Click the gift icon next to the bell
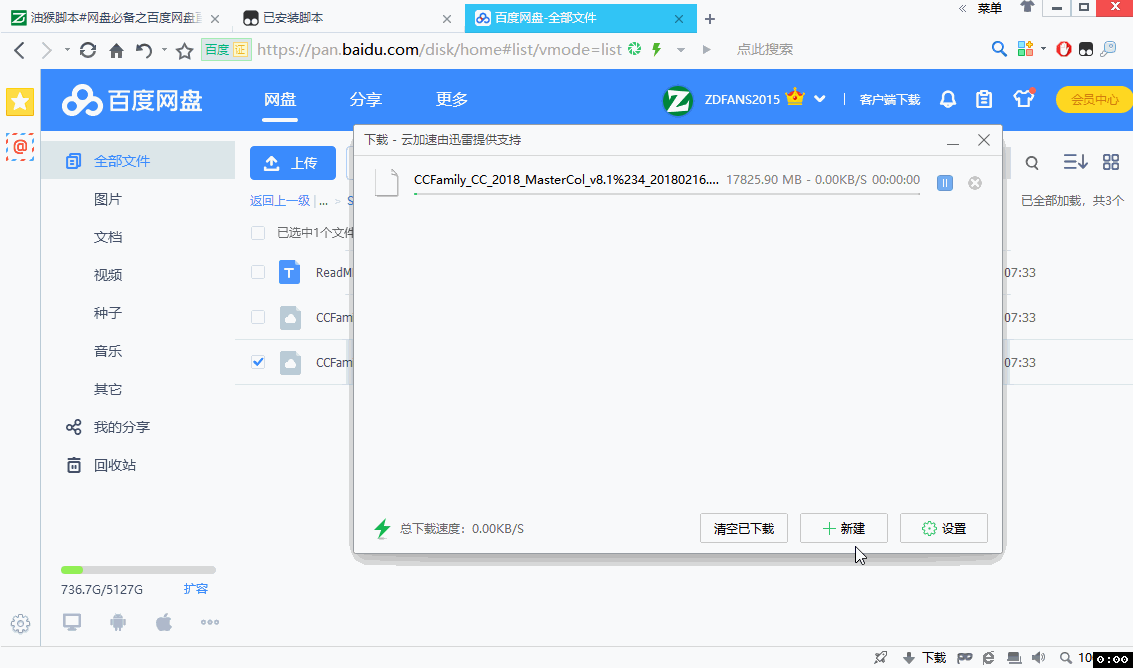 (1024, 99)
